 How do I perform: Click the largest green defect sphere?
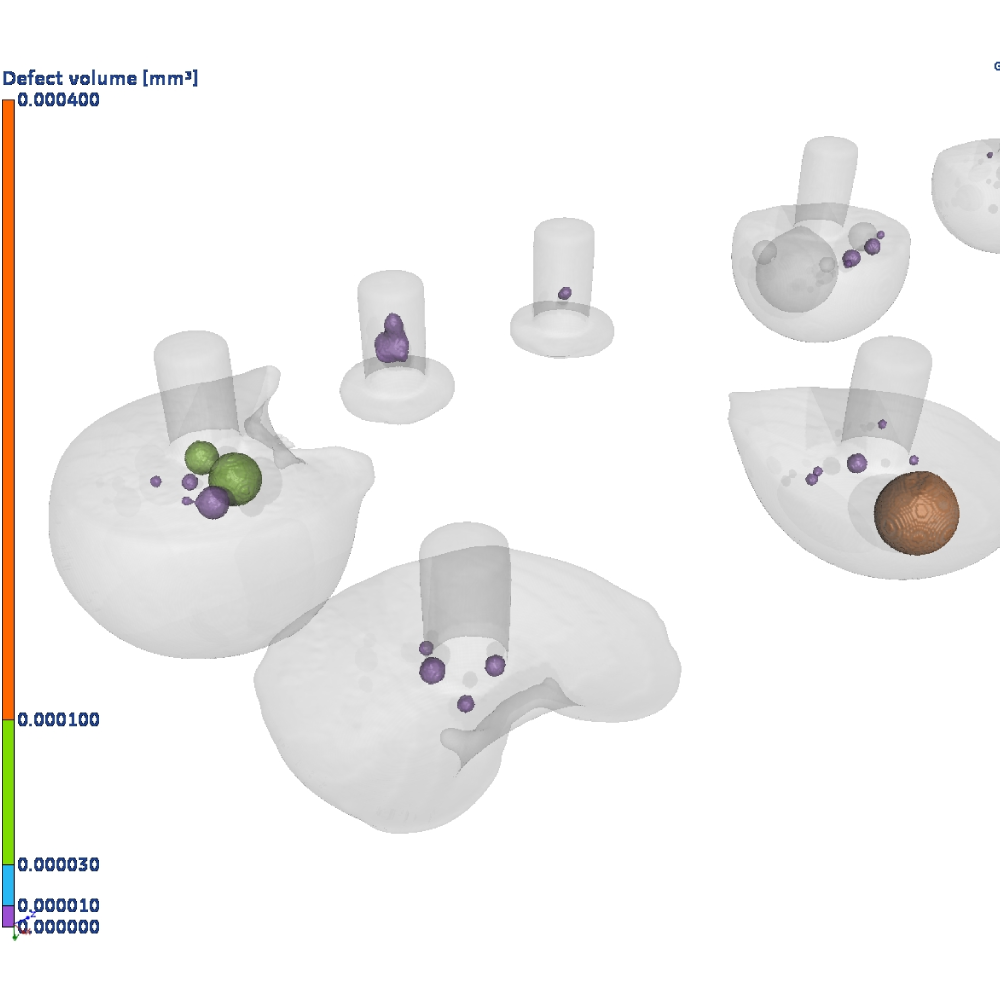[236, 478]
